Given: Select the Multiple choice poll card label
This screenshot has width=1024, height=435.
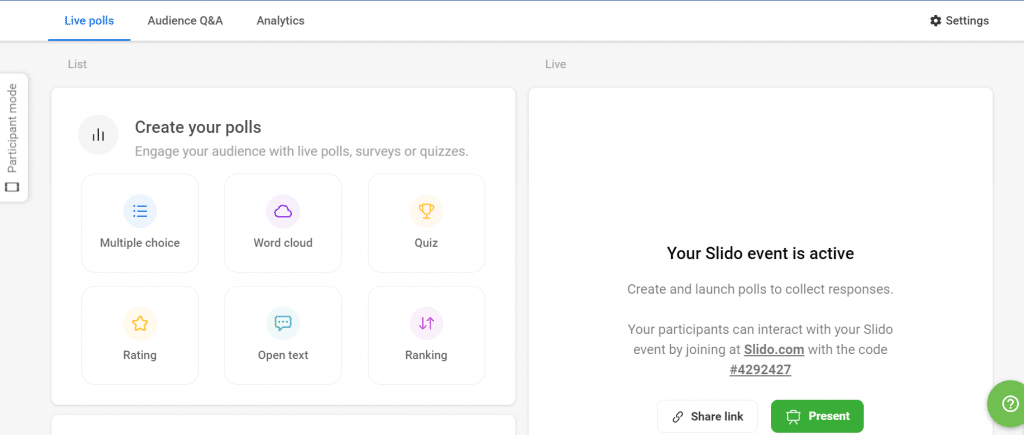Looking at the screenshot, I should click(x=140, y=243).
